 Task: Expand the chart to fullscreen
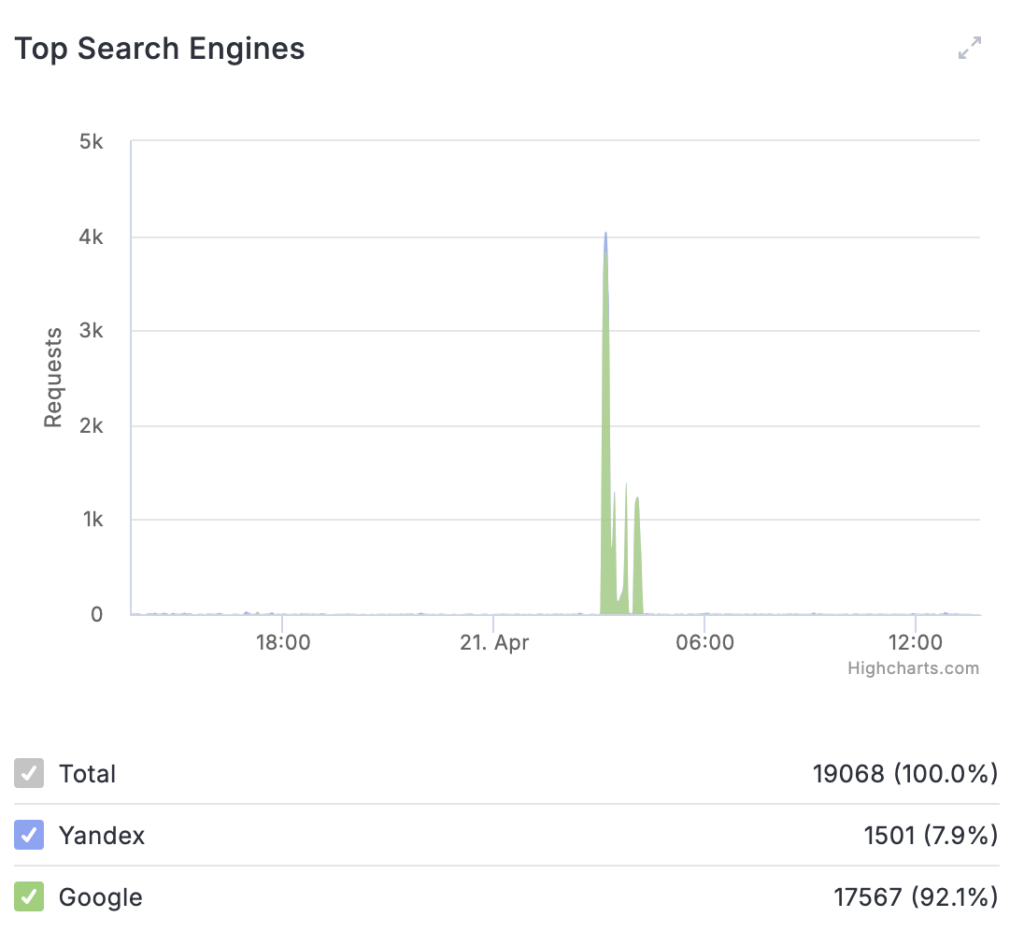pos(969,48)
